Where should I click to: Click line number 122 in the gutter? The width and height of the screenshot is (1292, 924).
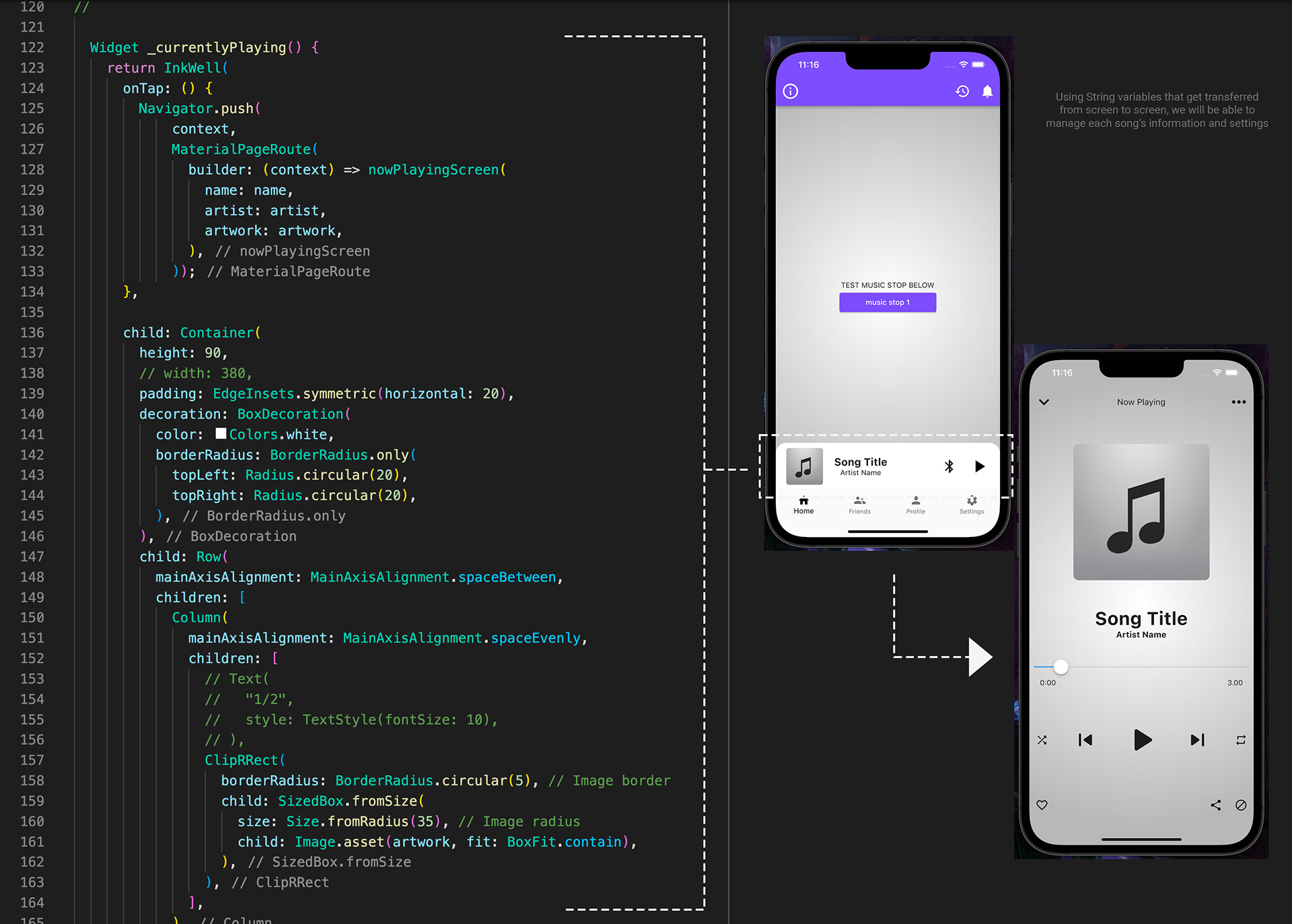(x=32, y=47)
